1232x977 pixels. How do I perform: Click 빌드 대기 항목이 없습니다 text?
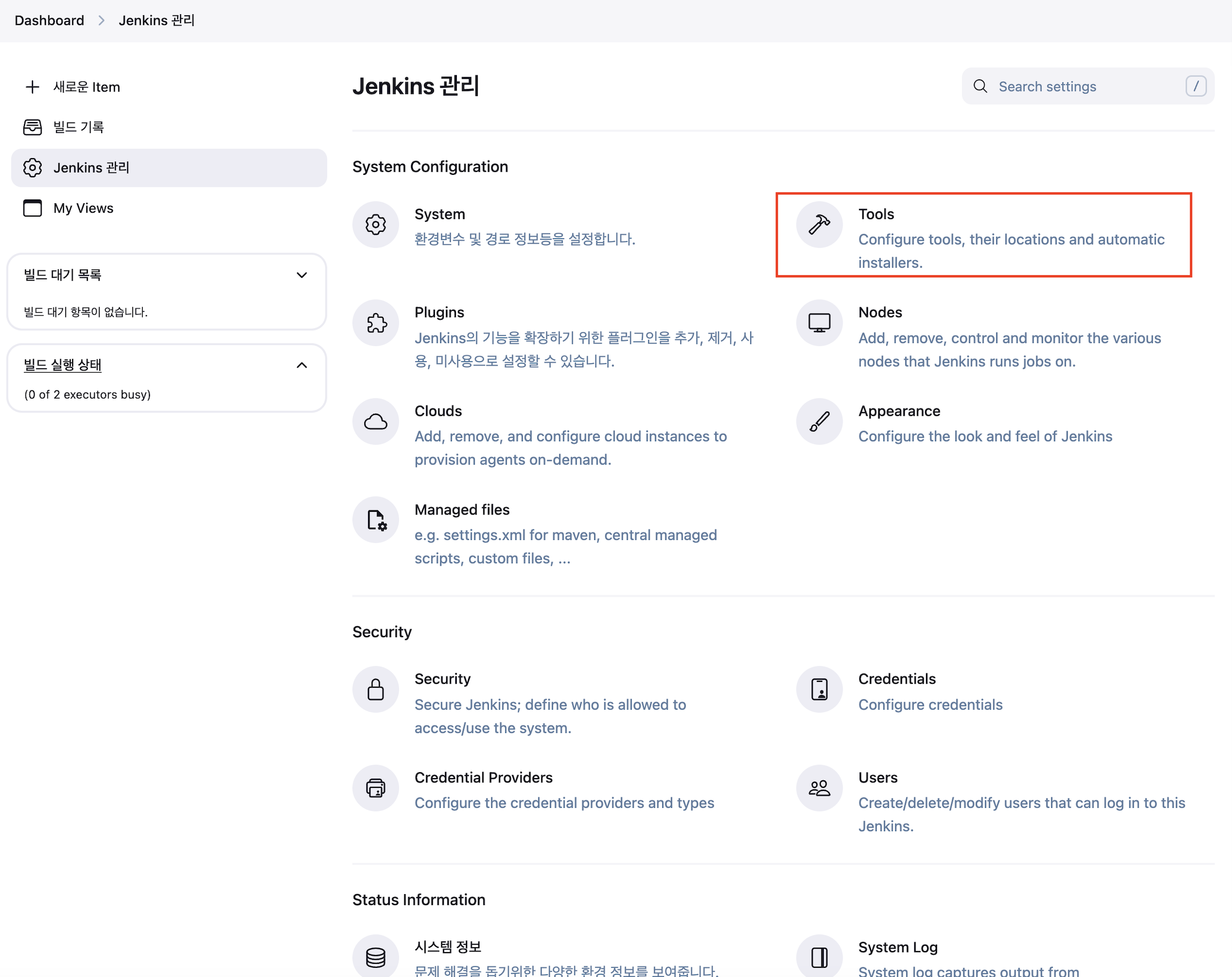coord(86,312)
